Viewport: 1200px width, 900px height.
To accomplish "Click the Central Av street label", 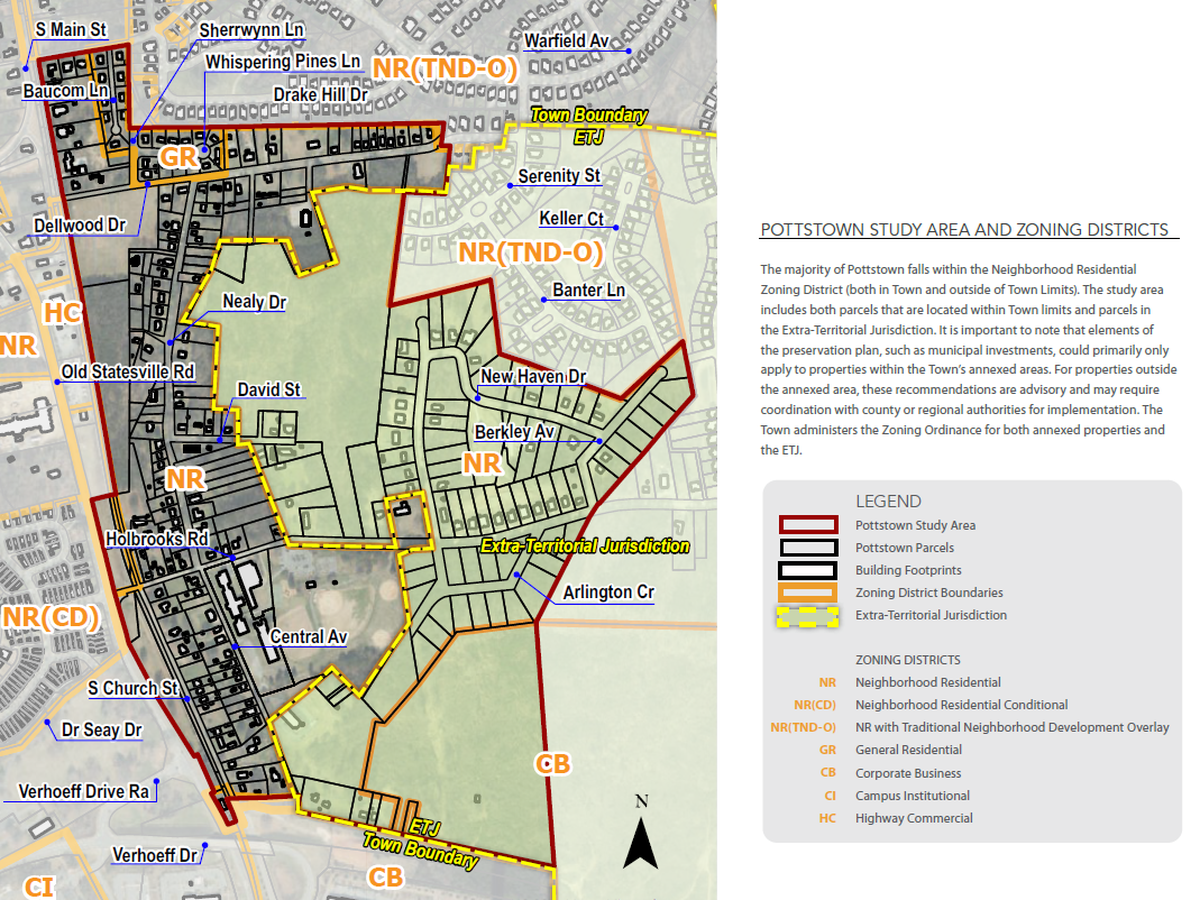I will tap(308, 636).
